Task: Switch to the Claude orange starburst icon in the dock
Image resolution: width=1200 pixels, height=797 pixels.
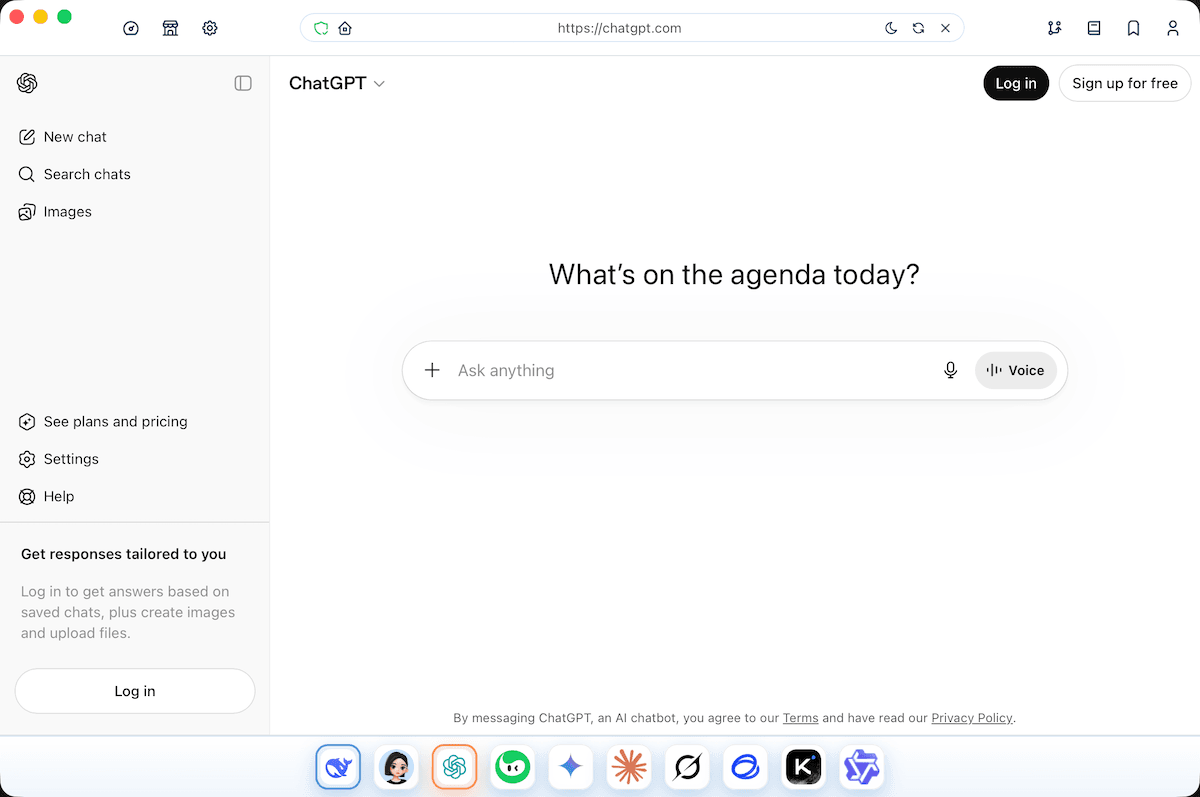Action: 629,767
